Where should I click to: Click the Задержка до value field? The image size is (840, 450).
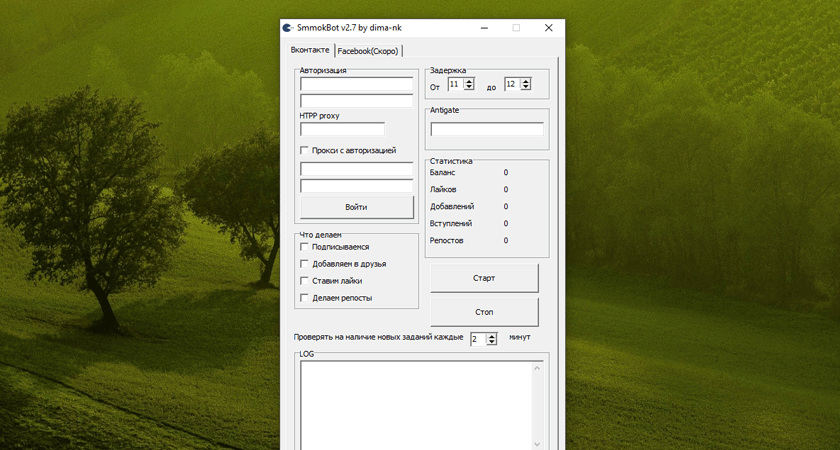coord(512,84)
